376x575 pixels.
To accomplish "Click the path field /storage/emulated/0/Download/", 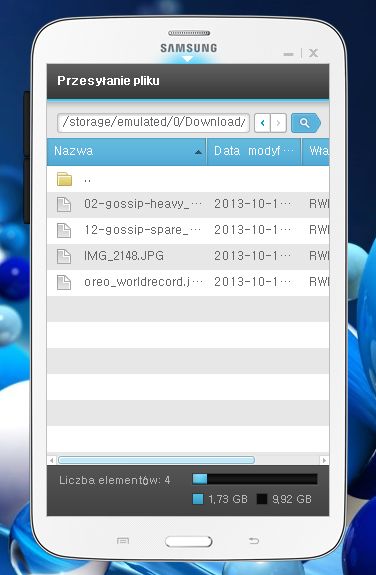I will (154, 122).
